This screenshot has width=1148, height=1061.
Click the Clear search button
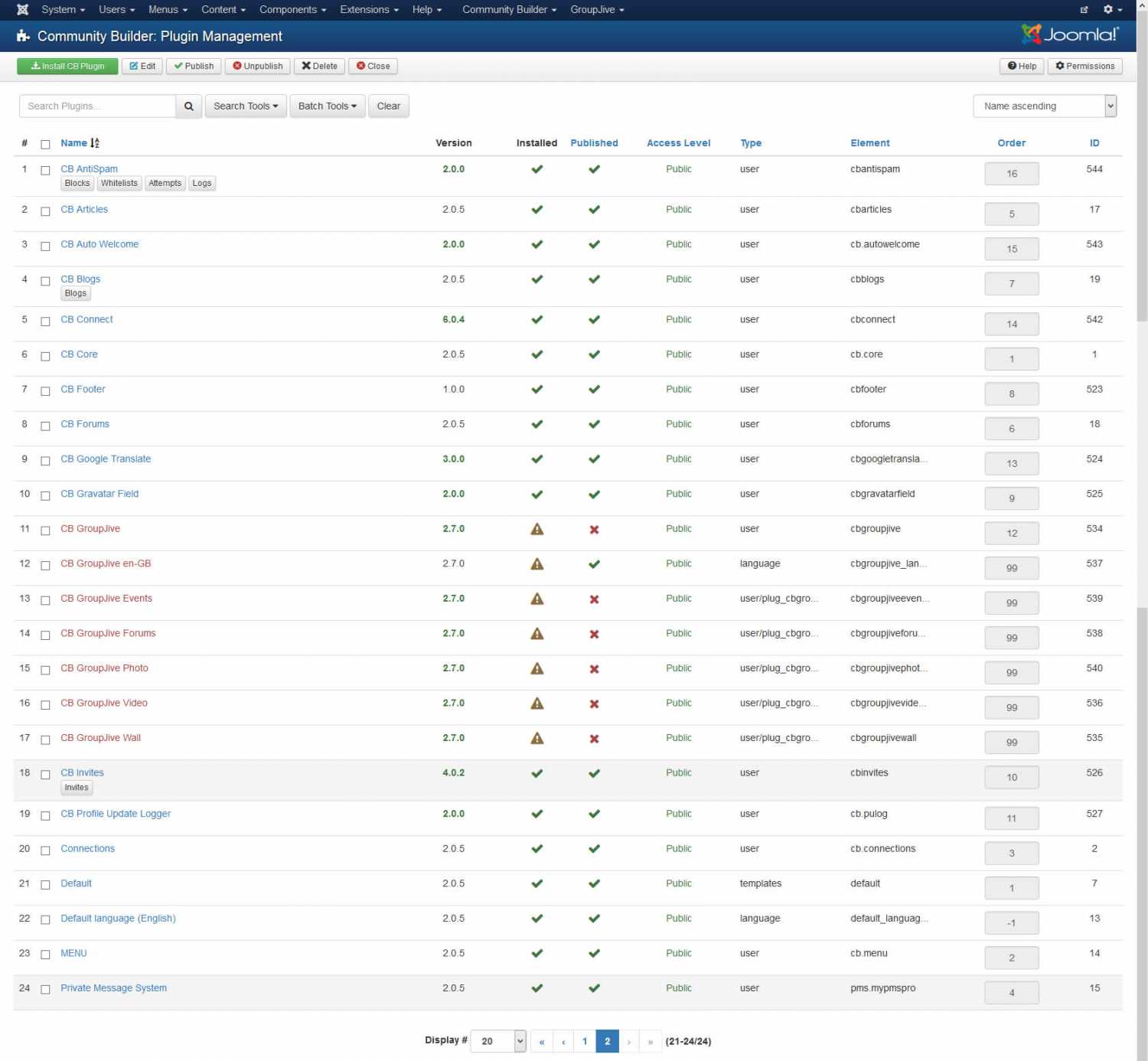tap(389, 106)
